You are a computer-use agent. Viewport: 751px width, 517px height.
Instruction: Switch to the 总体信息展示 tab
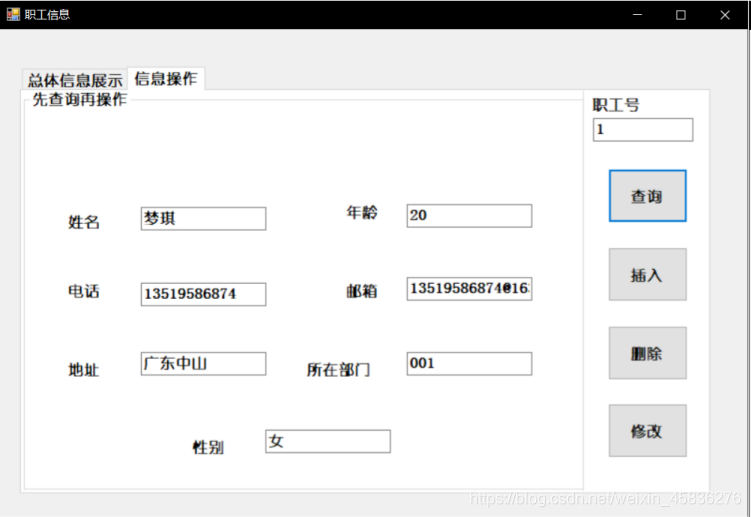click(75, 80)
